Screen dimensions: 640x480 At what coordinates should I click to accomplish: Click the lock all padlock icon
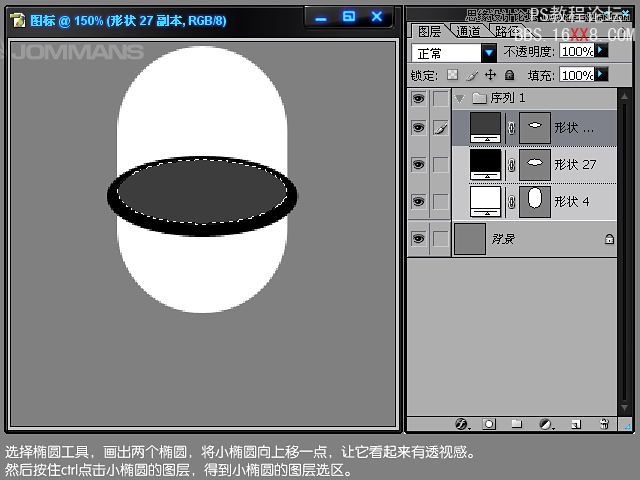point(509,75)
